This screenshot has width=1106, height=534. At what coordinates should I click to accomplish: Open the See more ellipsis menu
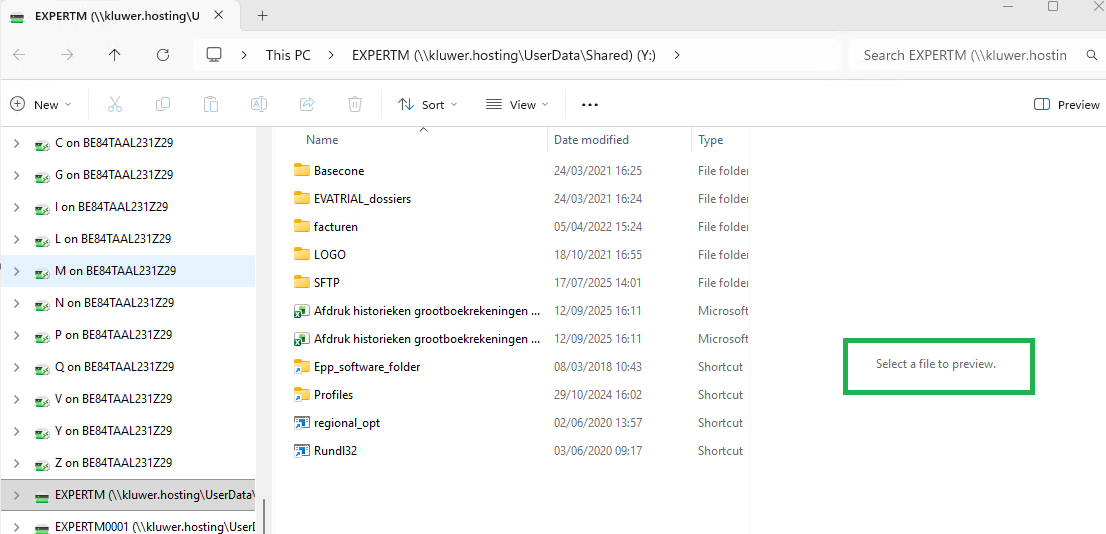pos(590,104)
